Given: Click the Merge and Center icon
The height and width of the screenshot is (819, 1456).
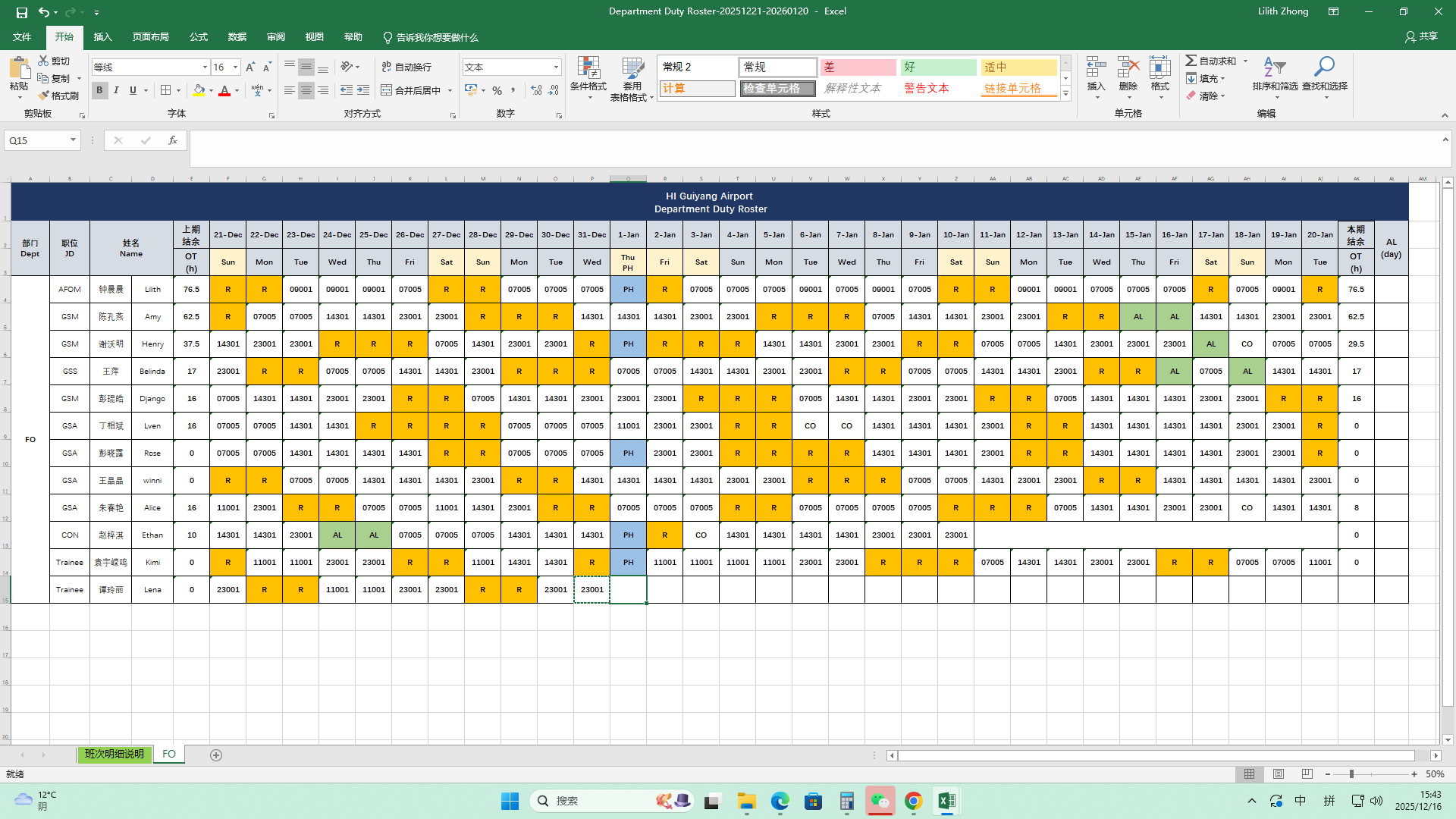Looking at the screenshot, I should click(387, 90).
